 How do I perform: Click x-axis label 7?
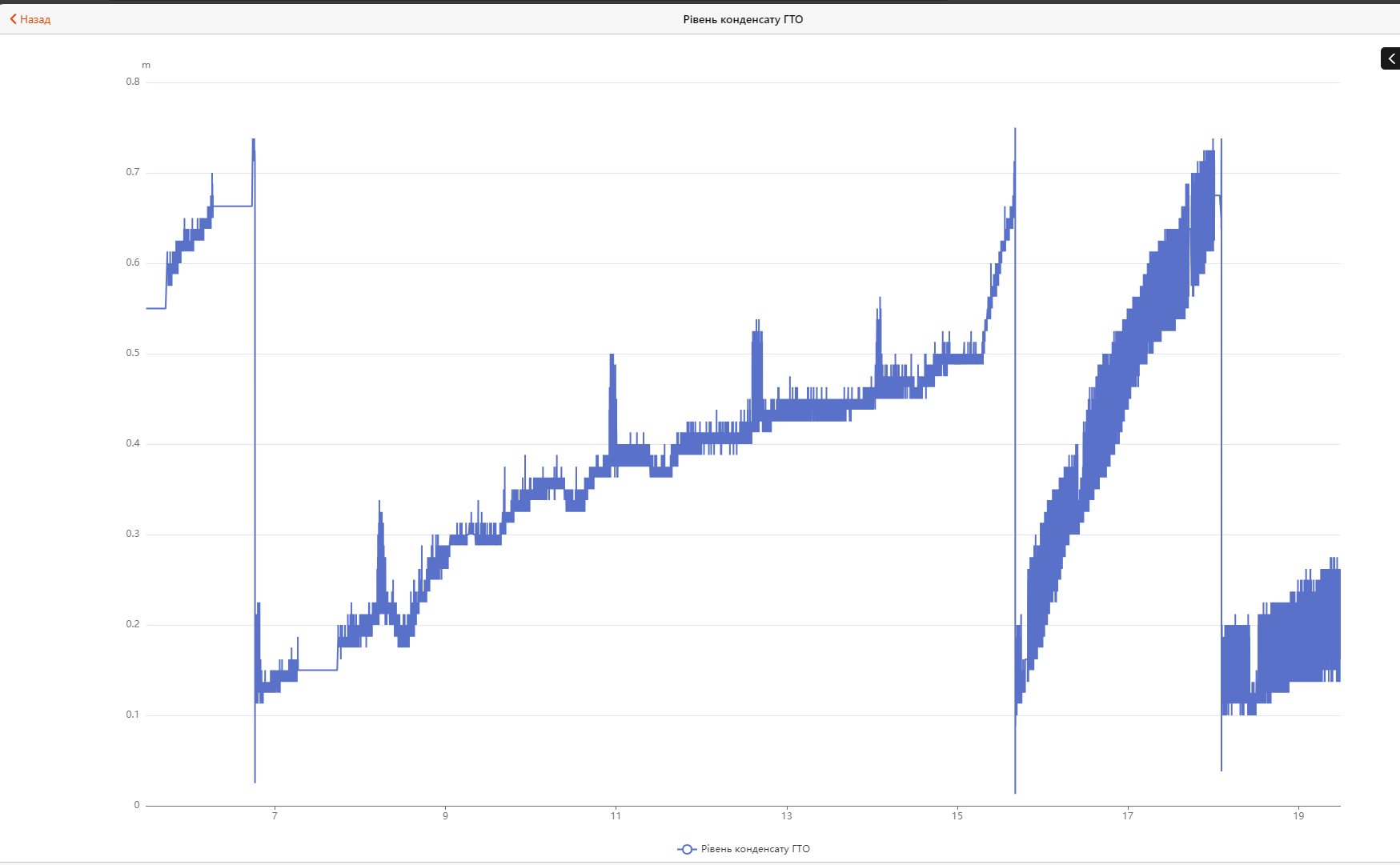point(275,815)
